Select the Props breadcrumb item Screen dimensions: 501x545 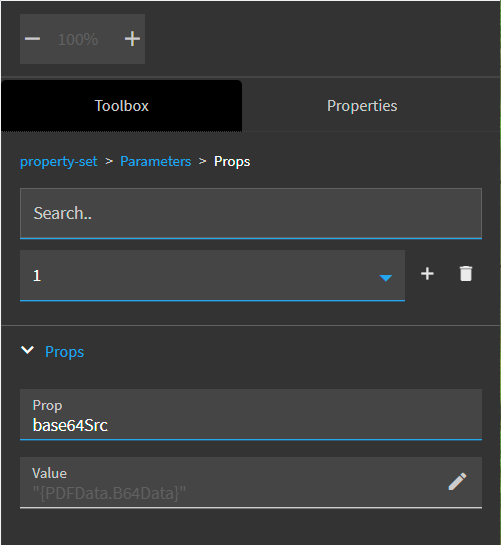(x=232, y=161)
